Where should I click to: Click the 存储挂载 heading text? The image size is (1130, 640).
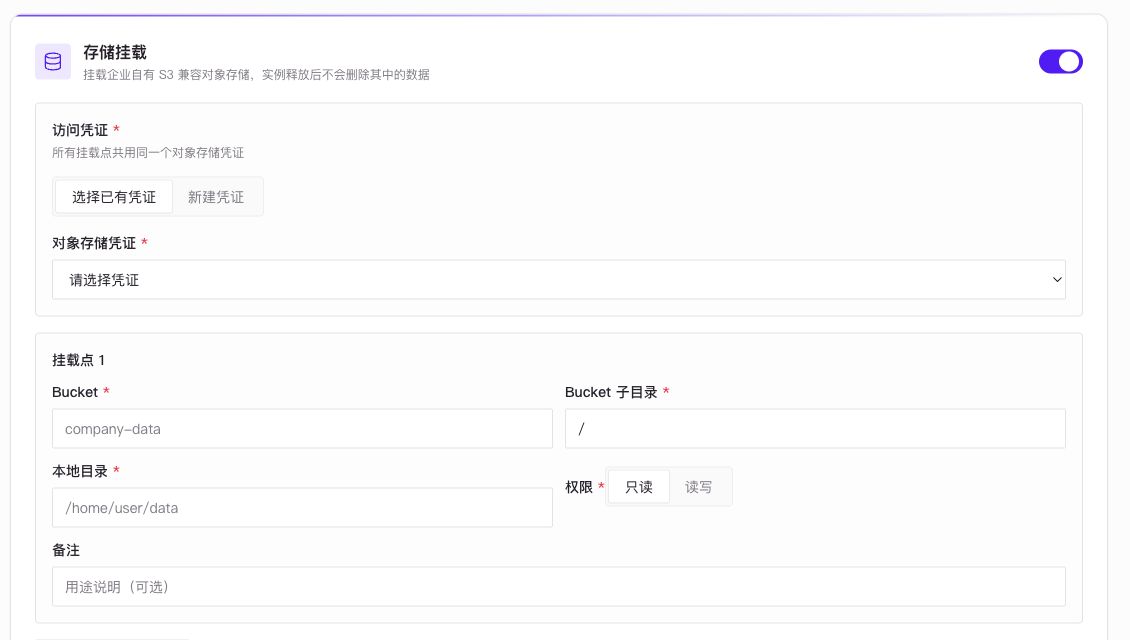pos(115,52)
